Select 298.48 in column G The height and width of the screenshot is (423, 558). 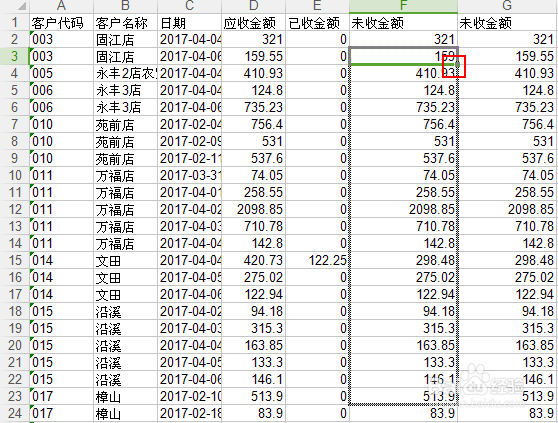pos(507,260)
